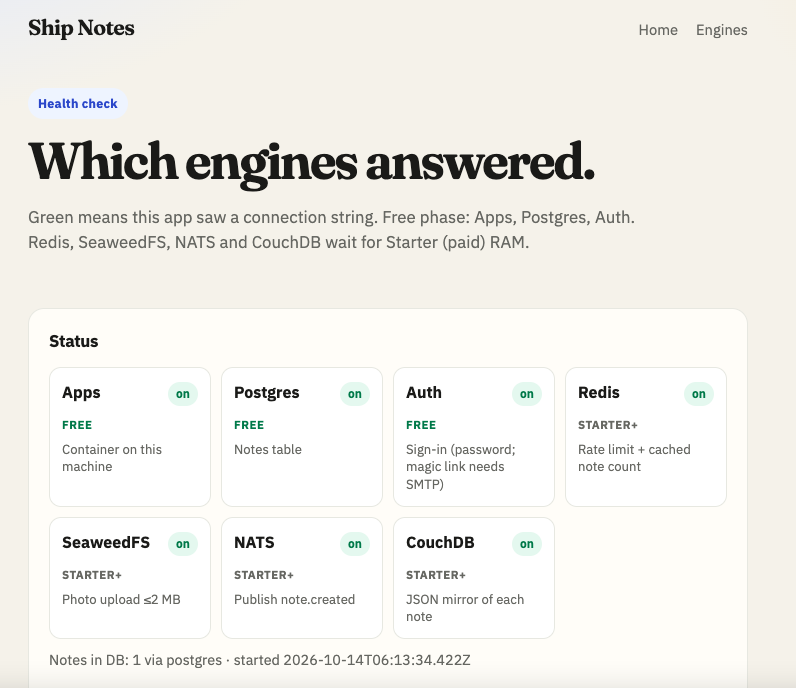Select the CouchDB card title
The image size is (796, 688).
[x=440, y=543]
